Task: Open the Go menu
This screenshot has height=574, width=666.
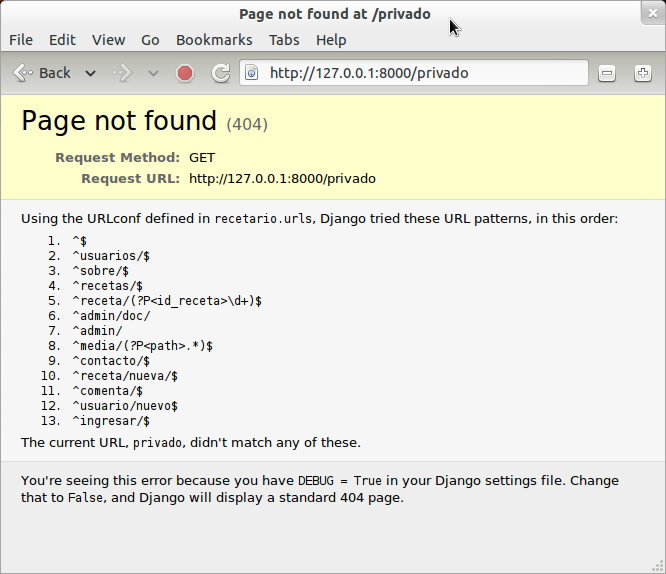Action: (150, 40)
